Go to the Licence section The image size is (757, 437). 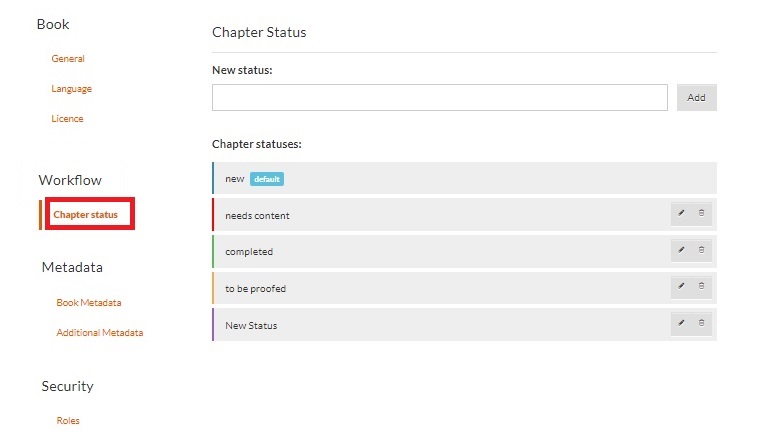(x=67, y=119)
